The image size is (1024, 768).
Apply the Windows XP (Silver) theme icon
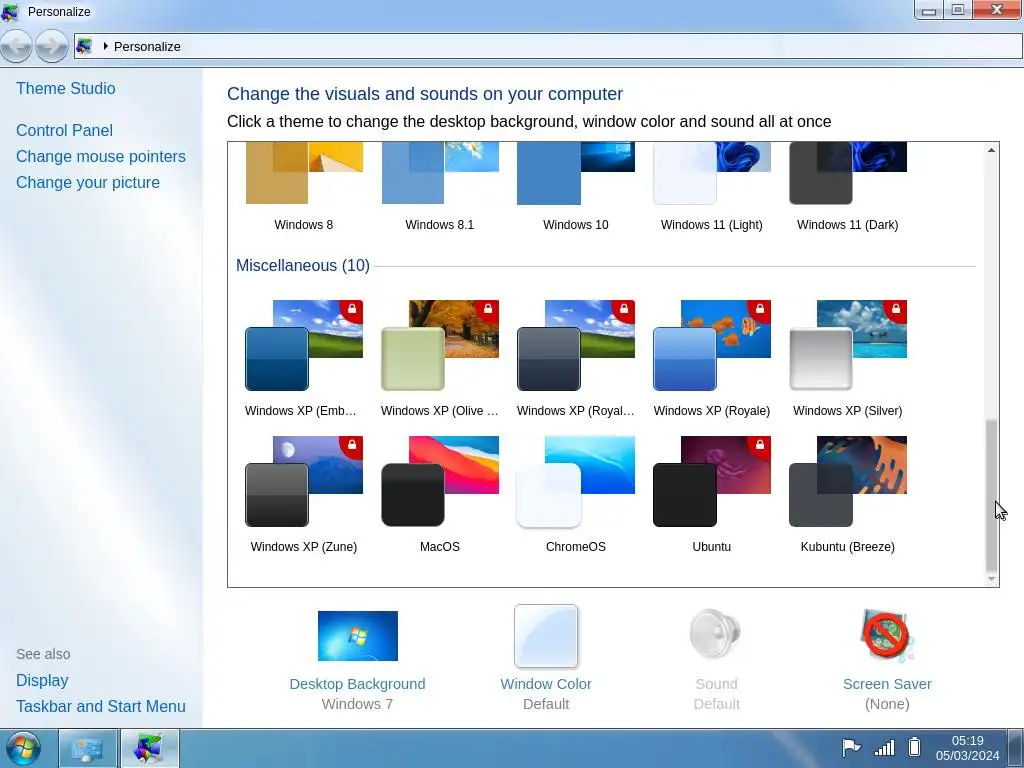(848, 345)
